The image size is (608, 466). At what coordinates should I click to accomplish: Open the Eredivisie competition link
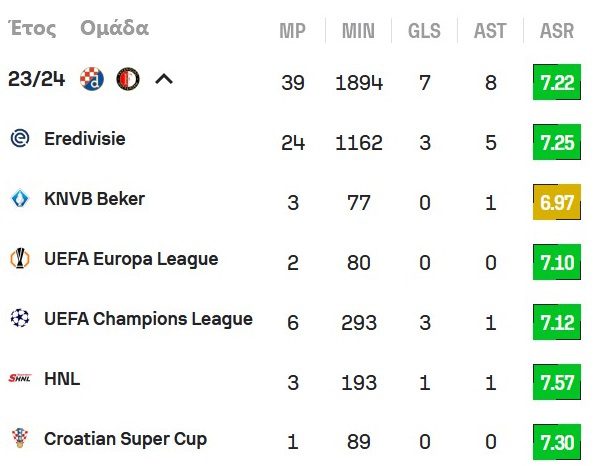coord(85,139)
